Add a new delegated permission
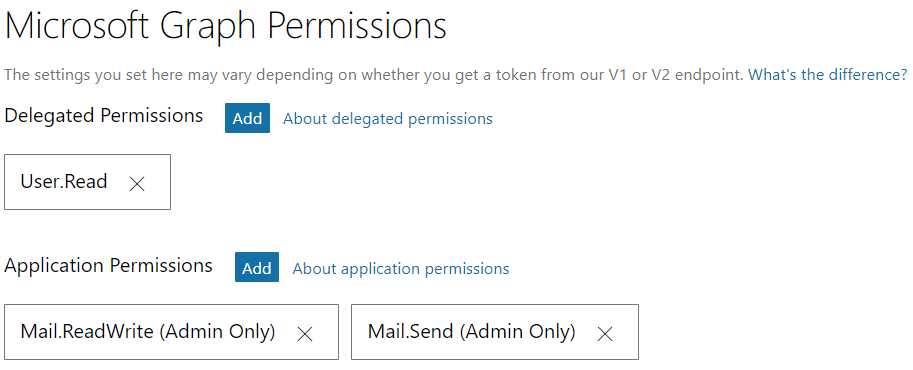Image resolution: width=913 pixels, height=370 pixels. coord(247,118)
